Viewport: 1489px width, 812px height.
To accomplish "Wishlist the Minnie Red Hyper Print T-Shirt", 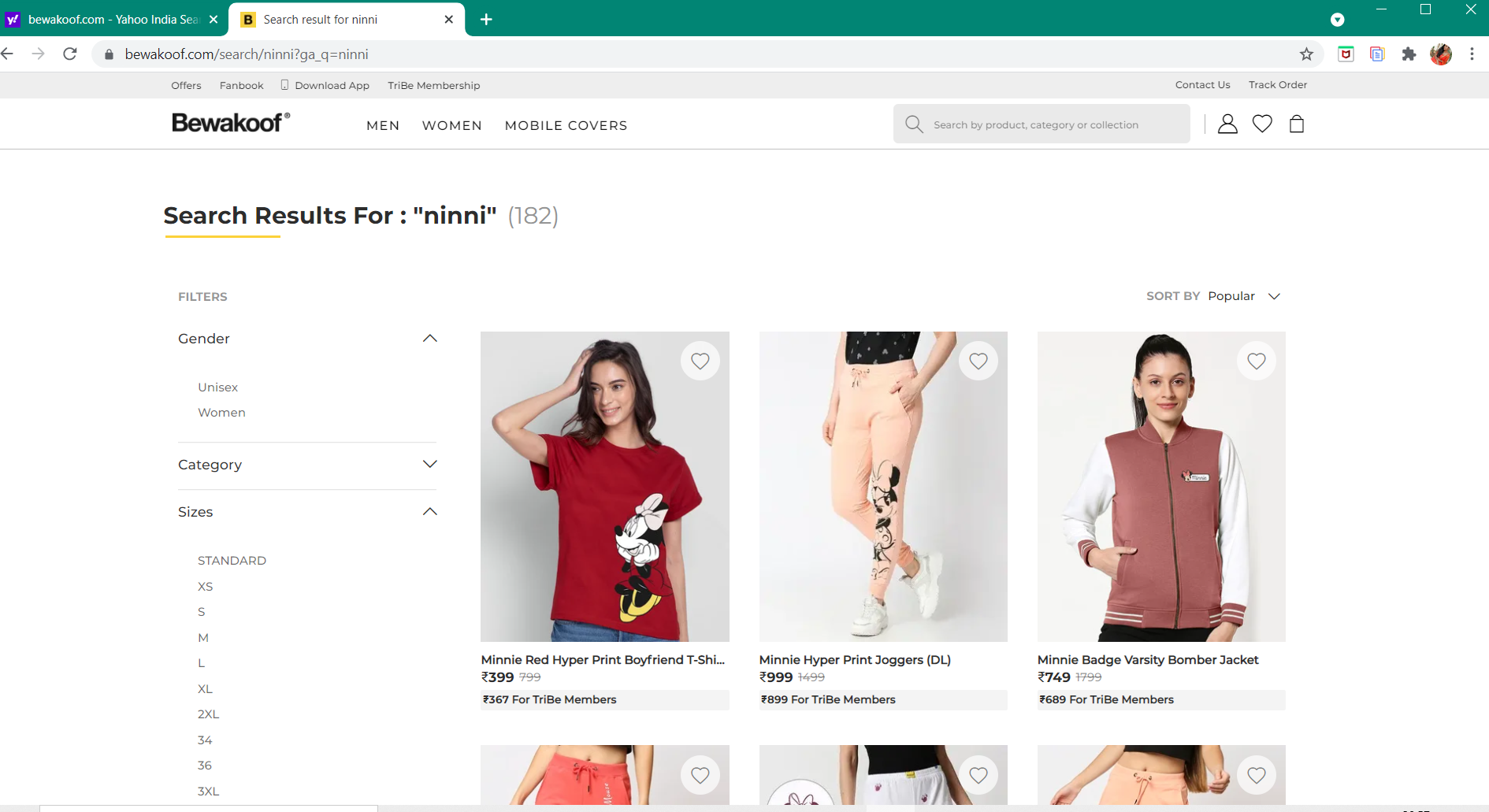I will coord(700,362).
